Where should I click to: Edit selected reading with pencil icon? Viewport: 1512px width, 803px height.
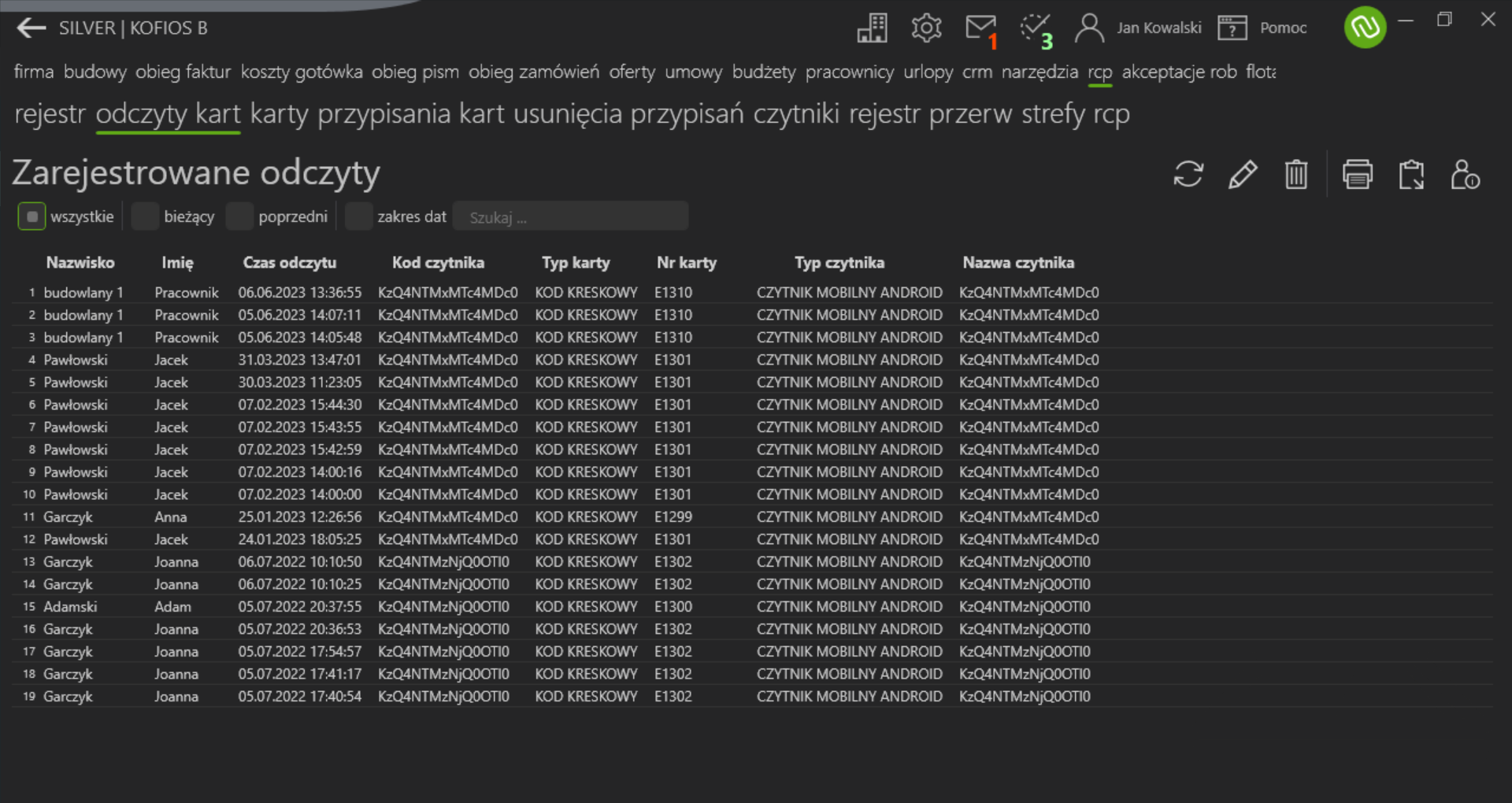click(1243, 174)
